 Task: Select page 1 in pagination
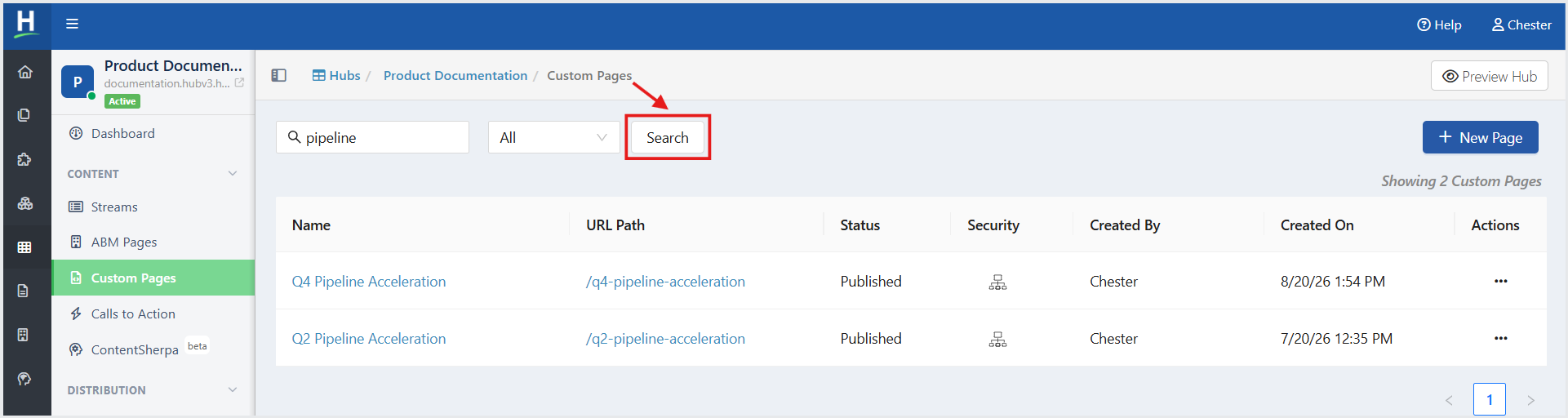(x=1490, y=399)
